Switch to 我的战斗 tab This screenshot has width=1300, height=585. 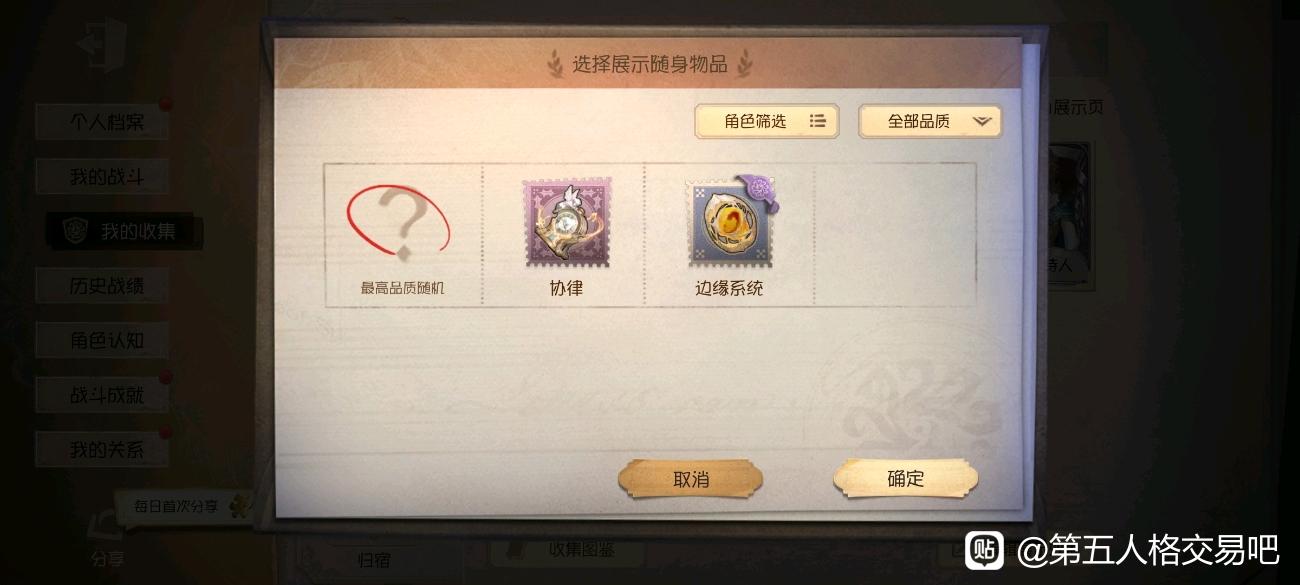click(x=106, y=177)
